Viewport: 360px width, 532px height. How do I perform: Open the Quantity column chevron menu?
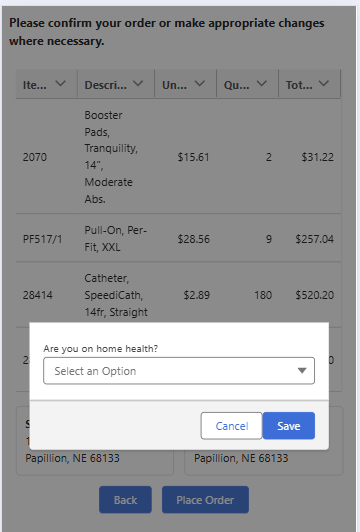[262, 83]
